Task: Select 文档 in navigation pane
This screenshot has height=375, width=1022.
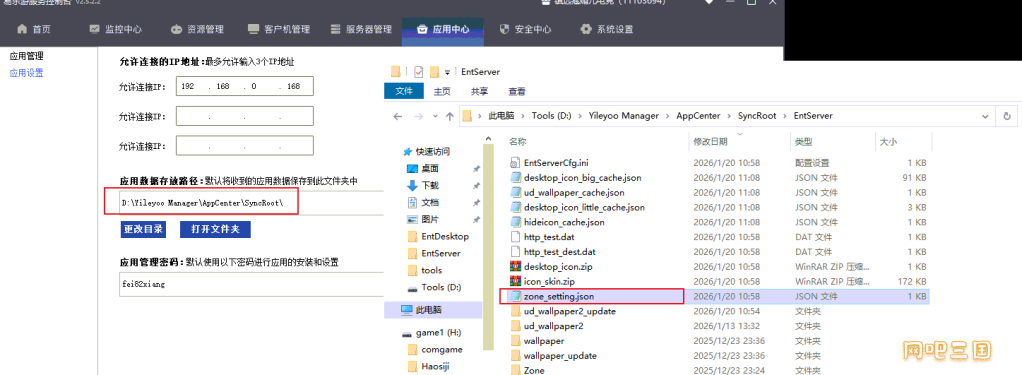Action: pos(422,202)
